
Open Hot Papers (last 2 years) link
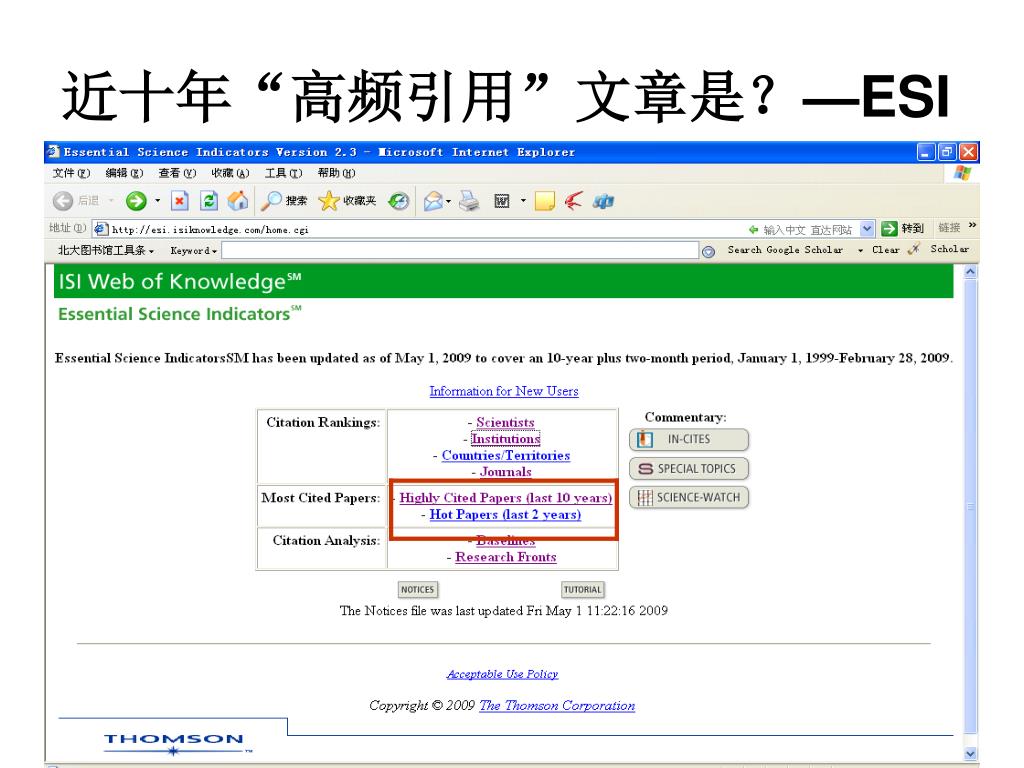pos(505,515)
